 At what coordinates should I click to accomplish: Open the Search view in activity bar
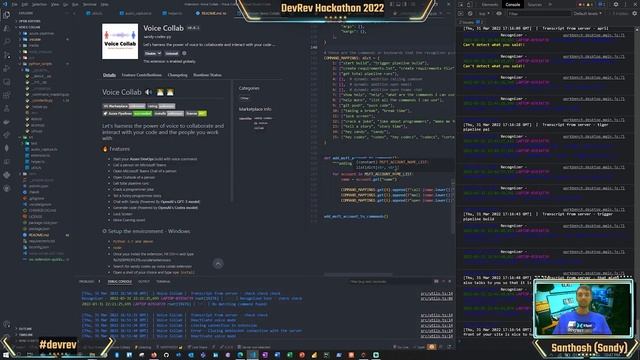click(x=7, y=42)
